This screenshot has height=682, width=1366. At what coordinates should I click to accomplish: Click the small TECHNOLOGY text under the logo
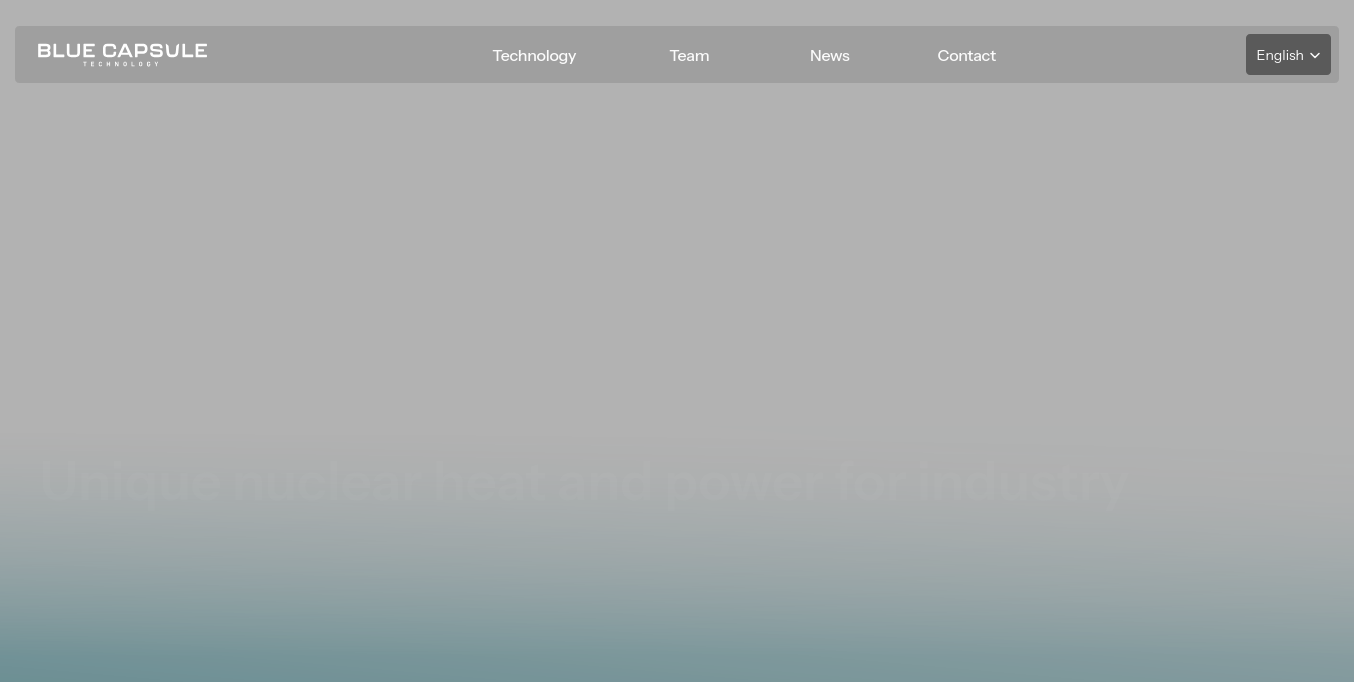[x=121, y=64]
